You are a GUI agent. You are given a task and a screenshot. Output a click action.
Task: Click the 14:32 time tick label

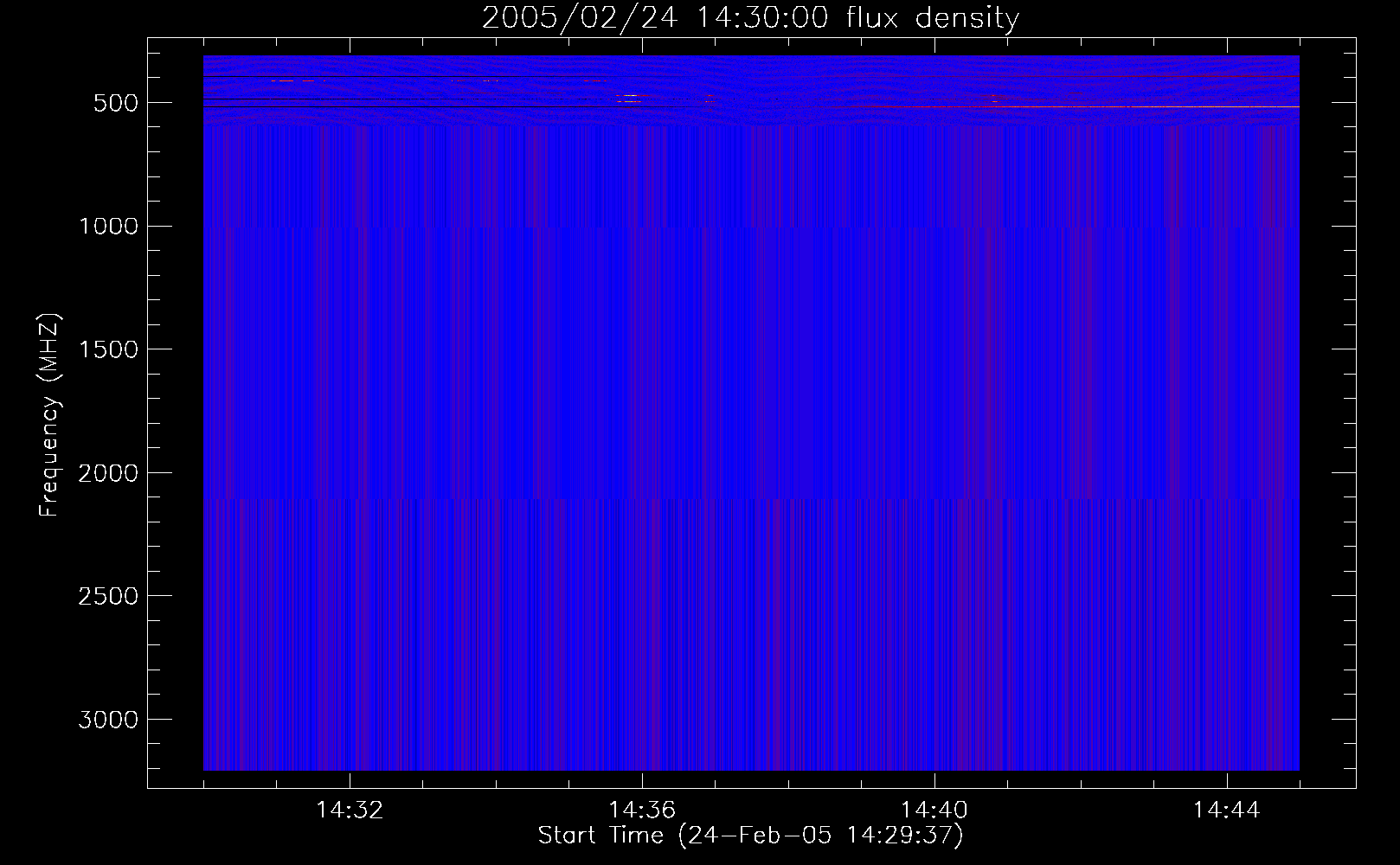[350, 811]
